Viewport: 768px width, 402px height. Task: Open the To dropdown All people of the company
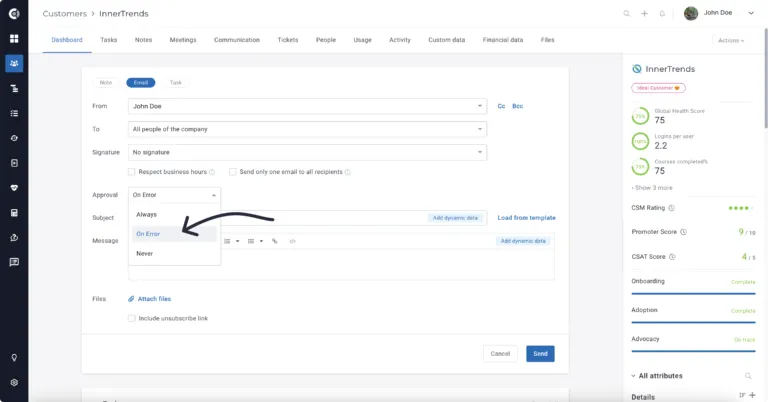click(308, 129)
